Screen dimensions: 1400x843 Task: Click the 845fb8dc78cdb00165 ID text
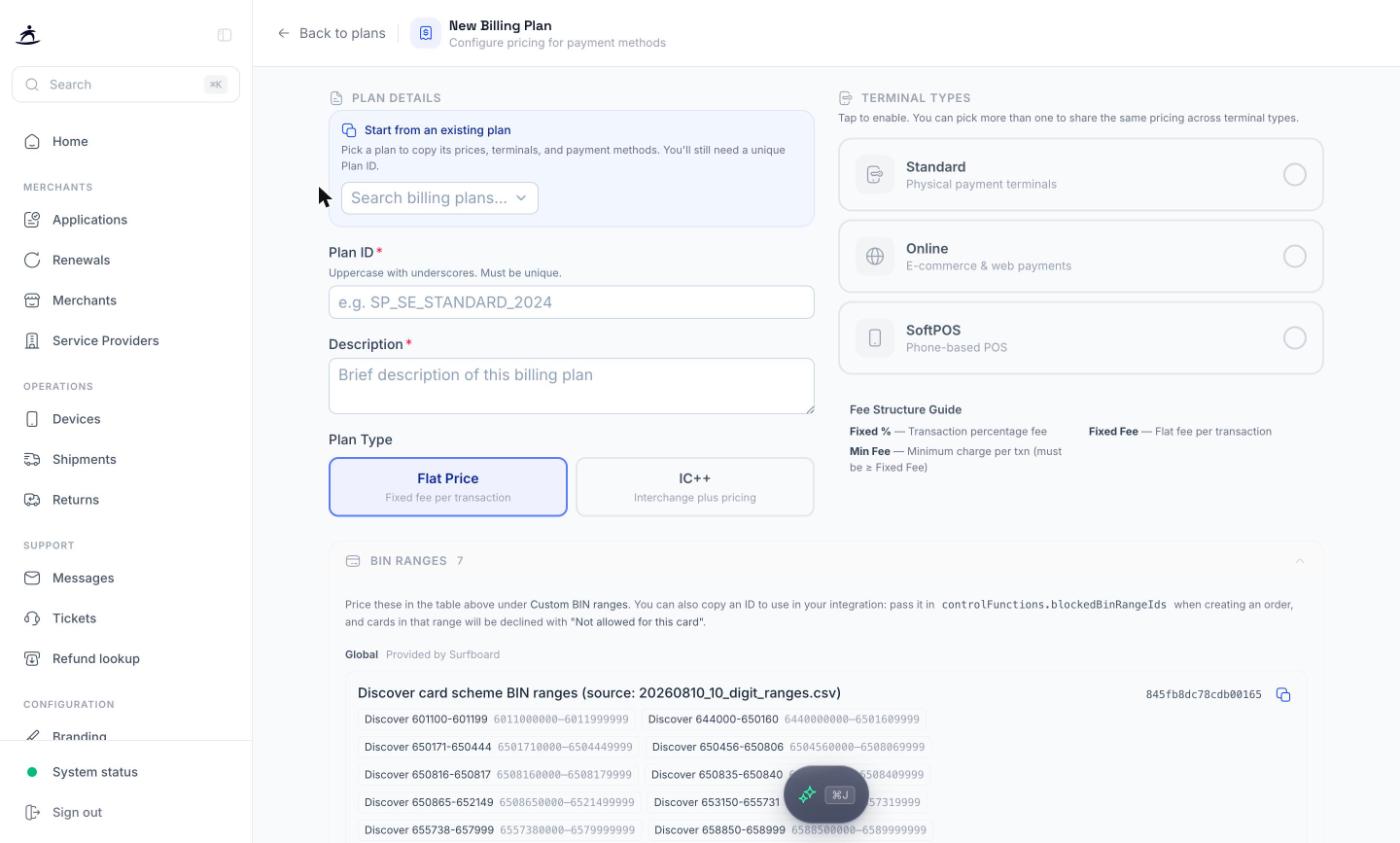(x=1203, y=695)
